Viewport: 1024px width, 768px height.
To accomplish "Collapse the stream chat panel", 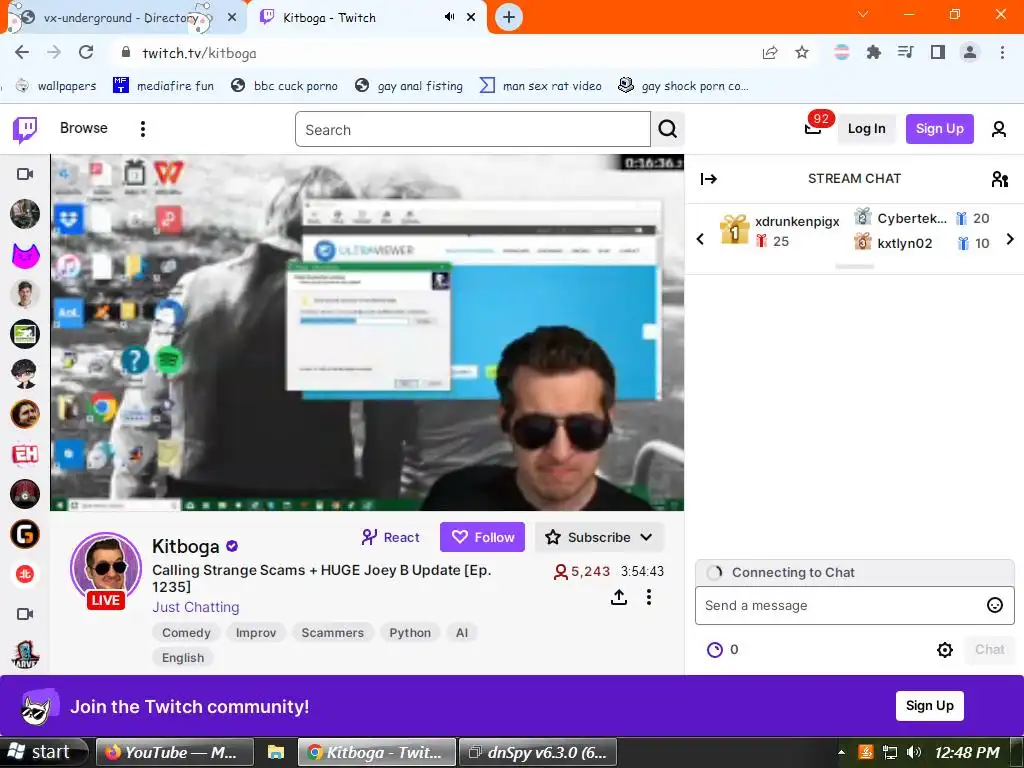I will [709, 179].
